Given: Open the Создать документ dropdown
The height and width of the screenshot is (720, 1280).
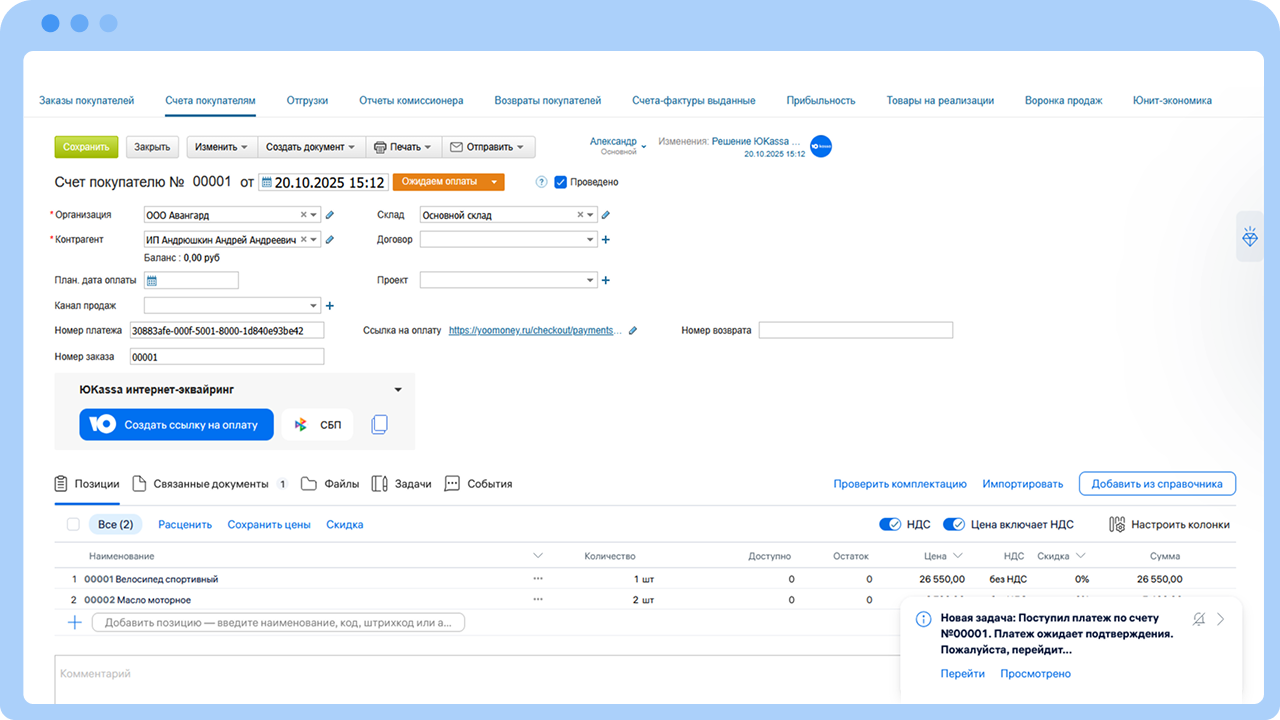Looking at the screenshot, I should (x=311, y=147).
